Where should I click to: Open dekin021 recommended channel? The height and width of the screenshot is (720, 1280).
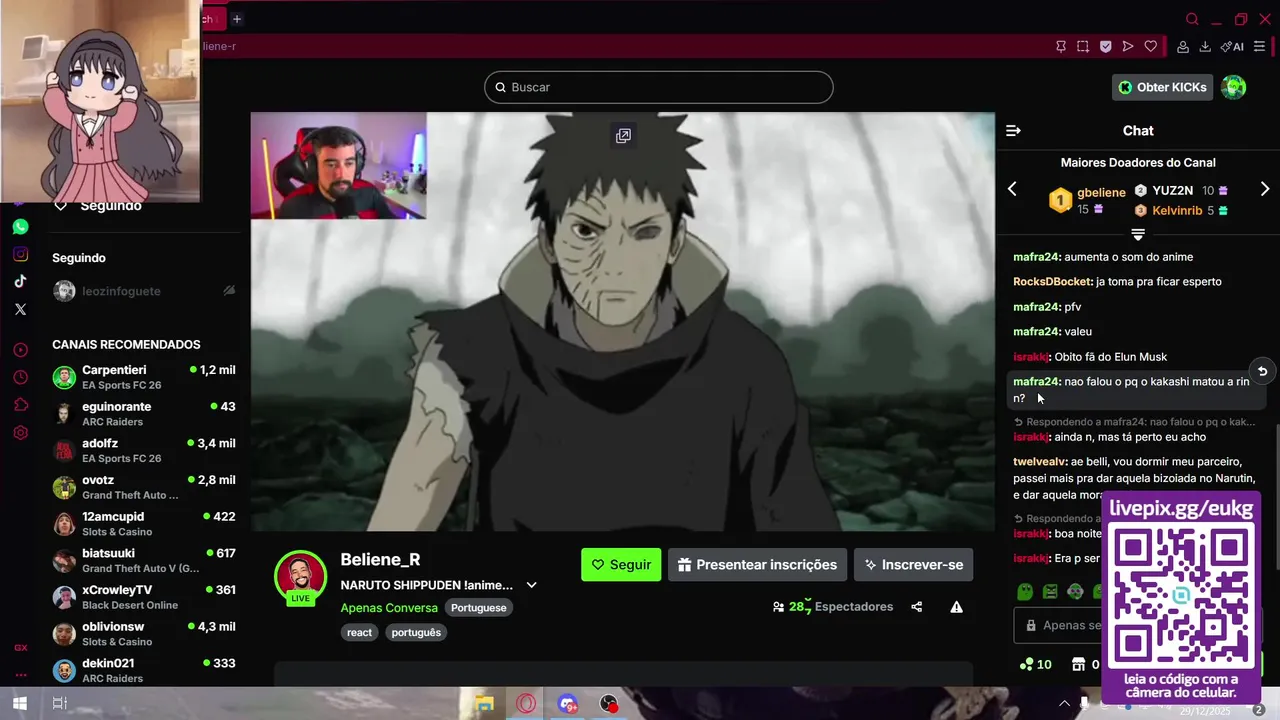[144, 670]
